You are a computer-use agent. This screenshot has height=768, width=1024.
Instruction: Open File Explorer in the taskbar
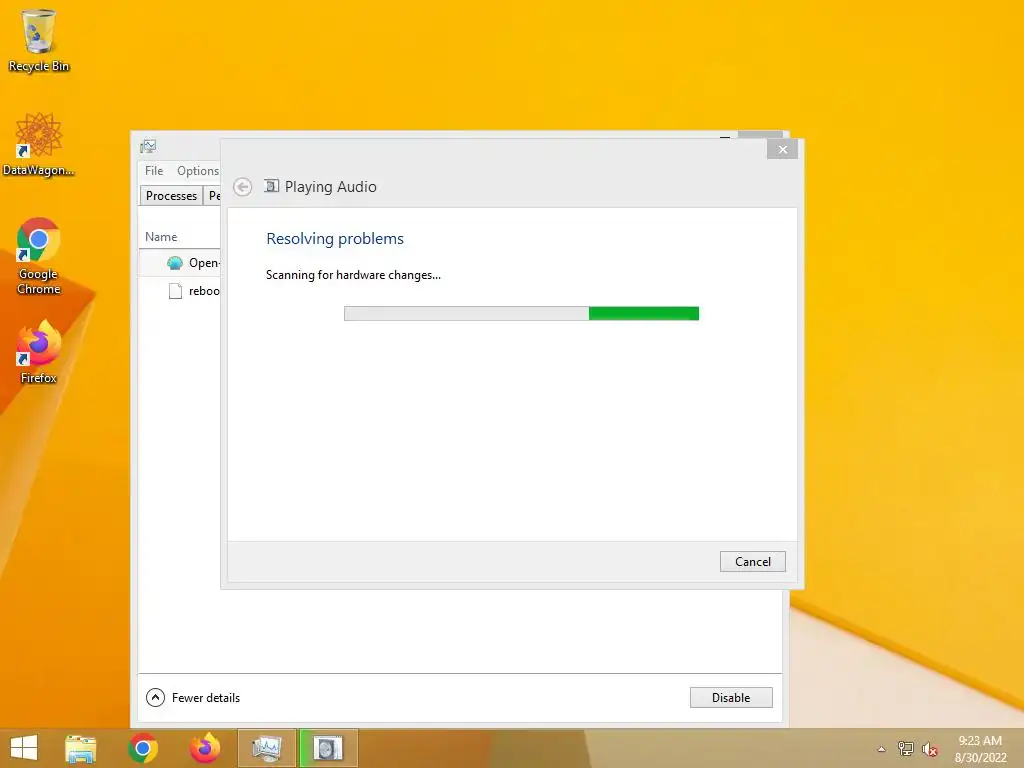(80, 748)
